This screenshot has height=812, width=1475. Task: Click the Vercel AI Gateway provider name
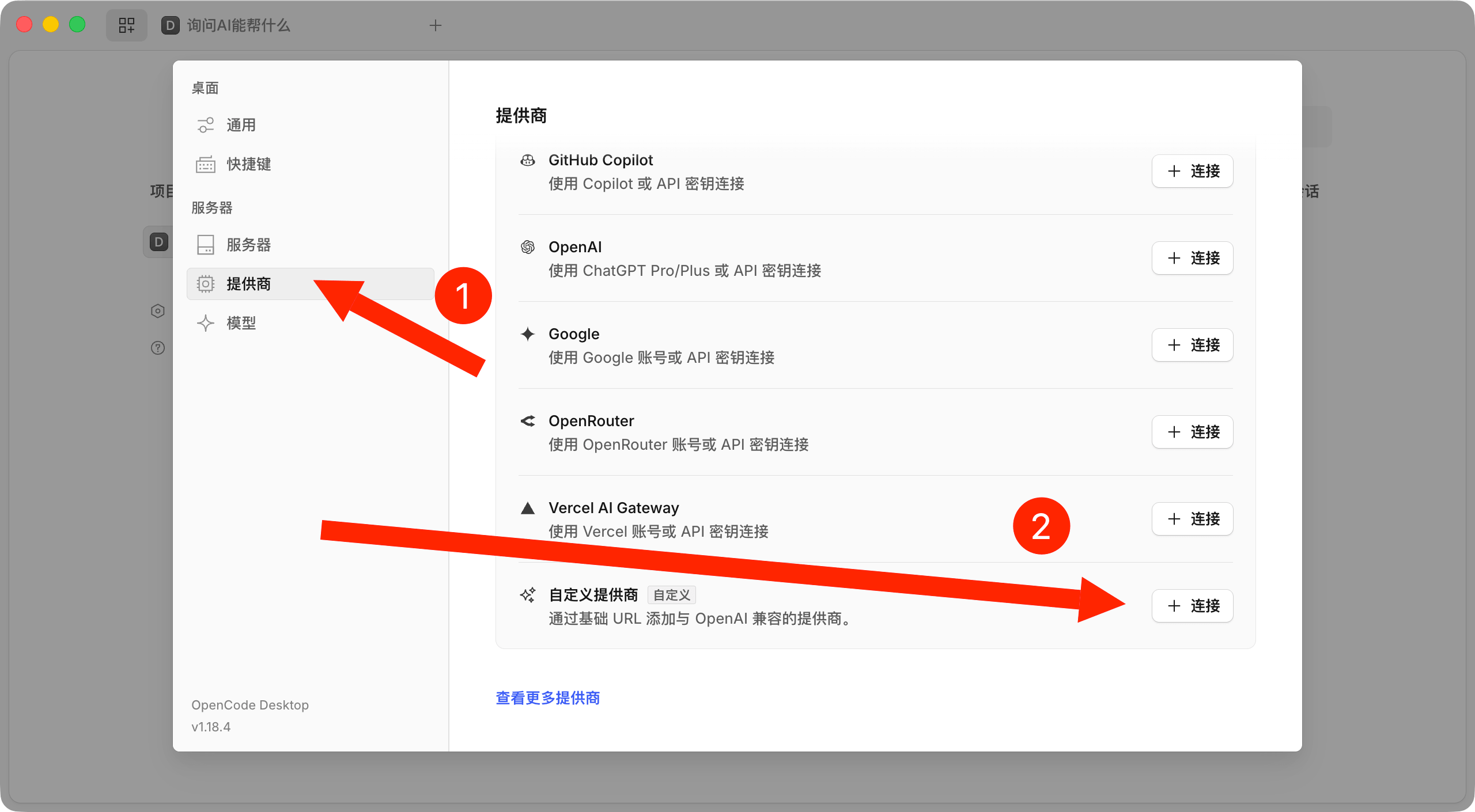(x=614, y=508)
